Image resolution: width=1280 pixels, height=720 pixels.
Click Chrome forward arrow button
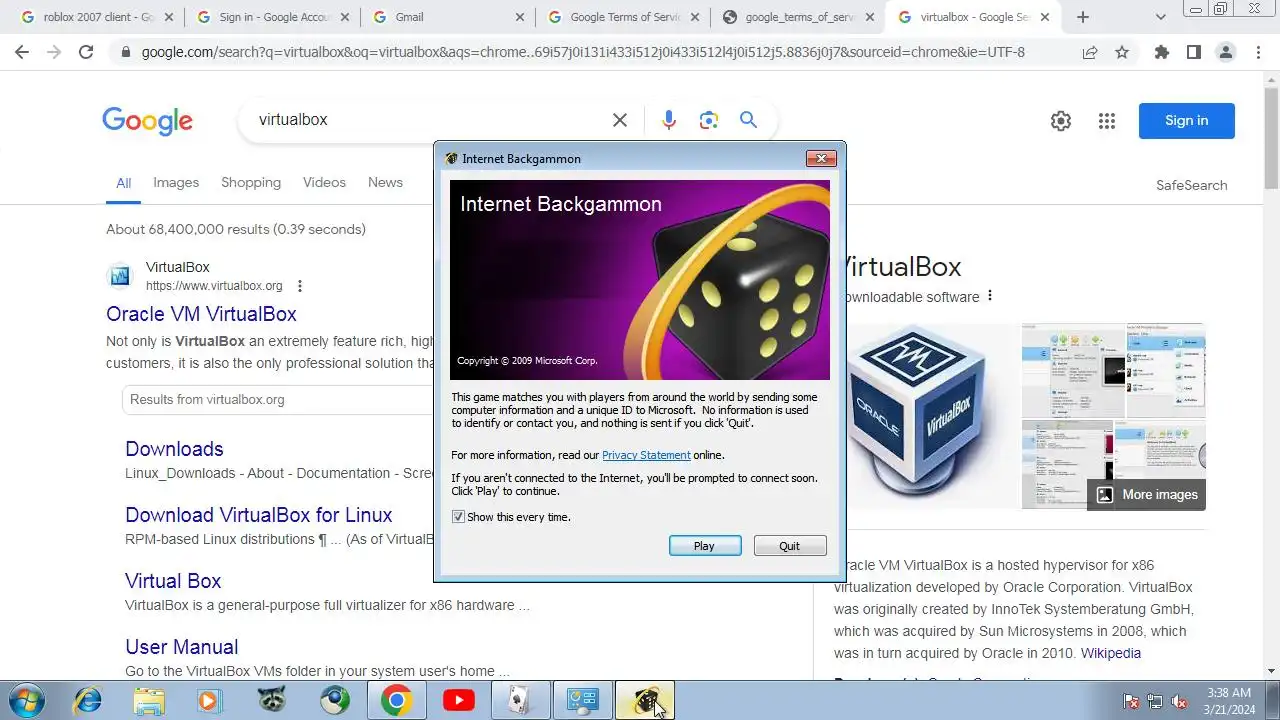pyautogui.click(x=54, y=52)
